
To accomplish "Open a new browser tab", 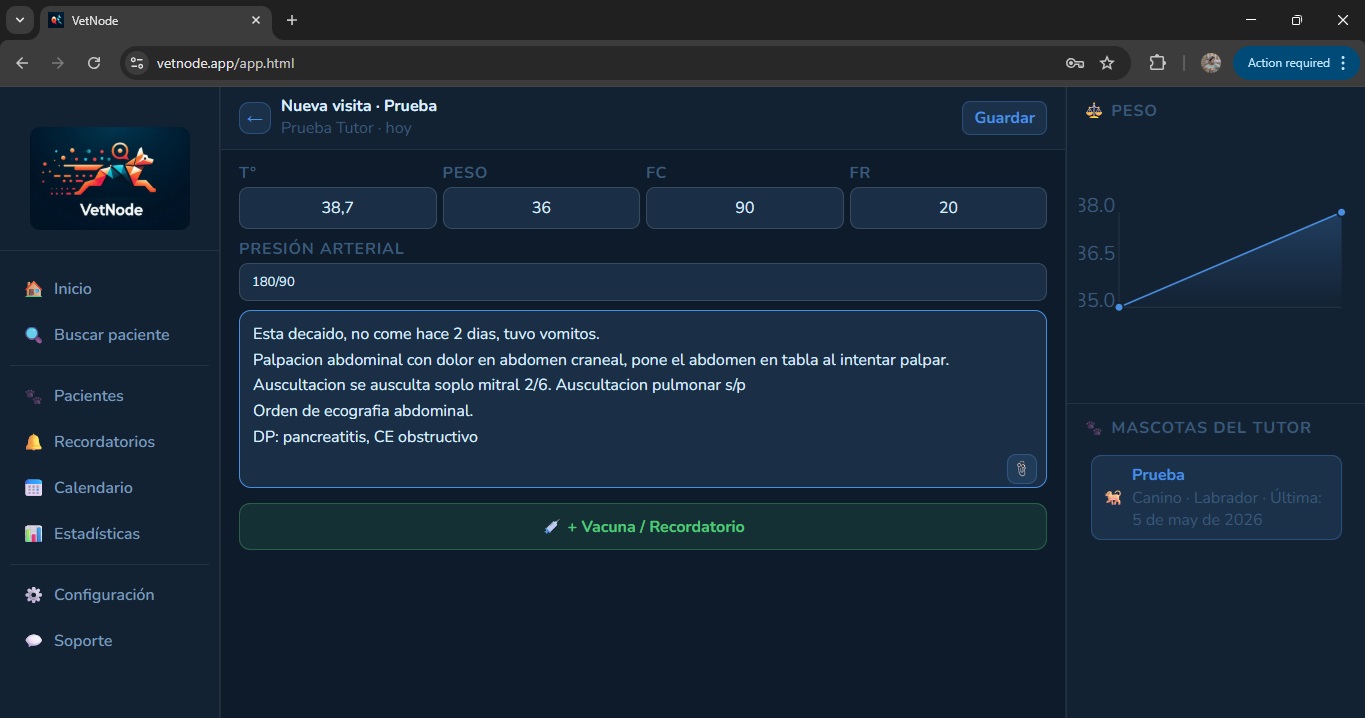I will click(292, 20).
